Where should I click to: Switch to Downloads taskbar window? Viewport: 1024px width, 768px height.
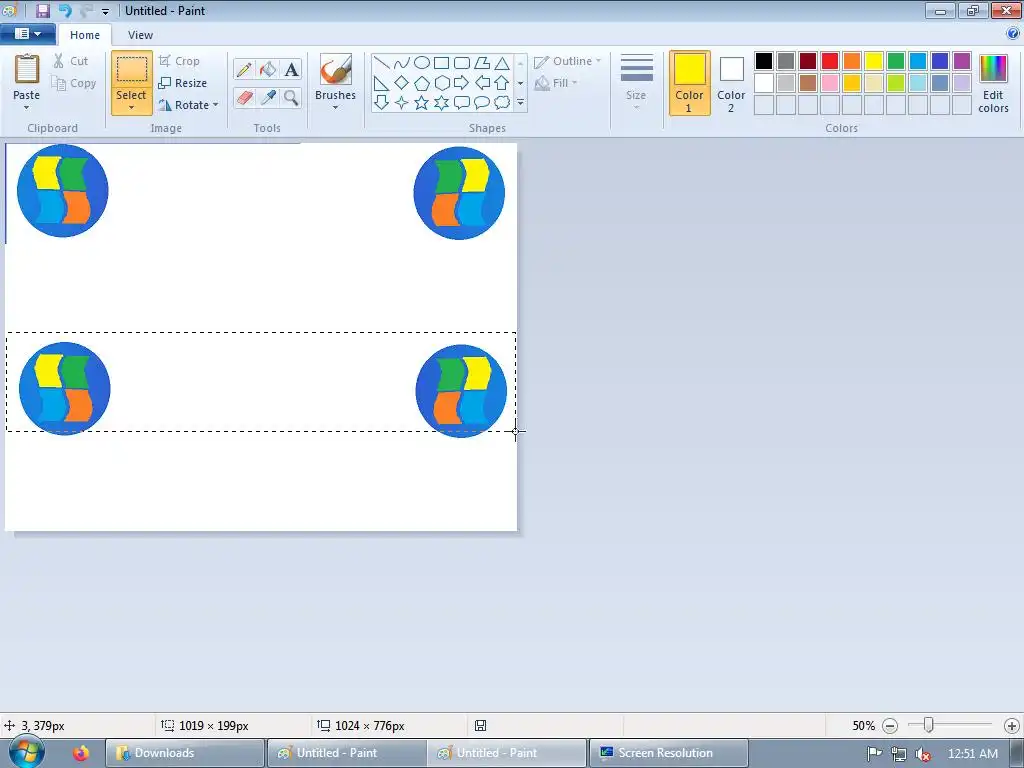185,753
